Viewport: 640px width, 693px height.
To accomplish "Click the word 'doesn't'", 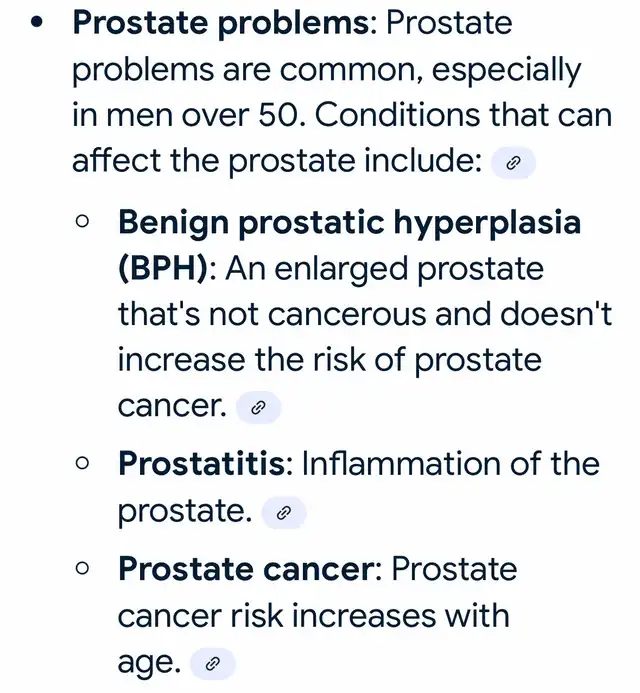I will coord(556,313).
